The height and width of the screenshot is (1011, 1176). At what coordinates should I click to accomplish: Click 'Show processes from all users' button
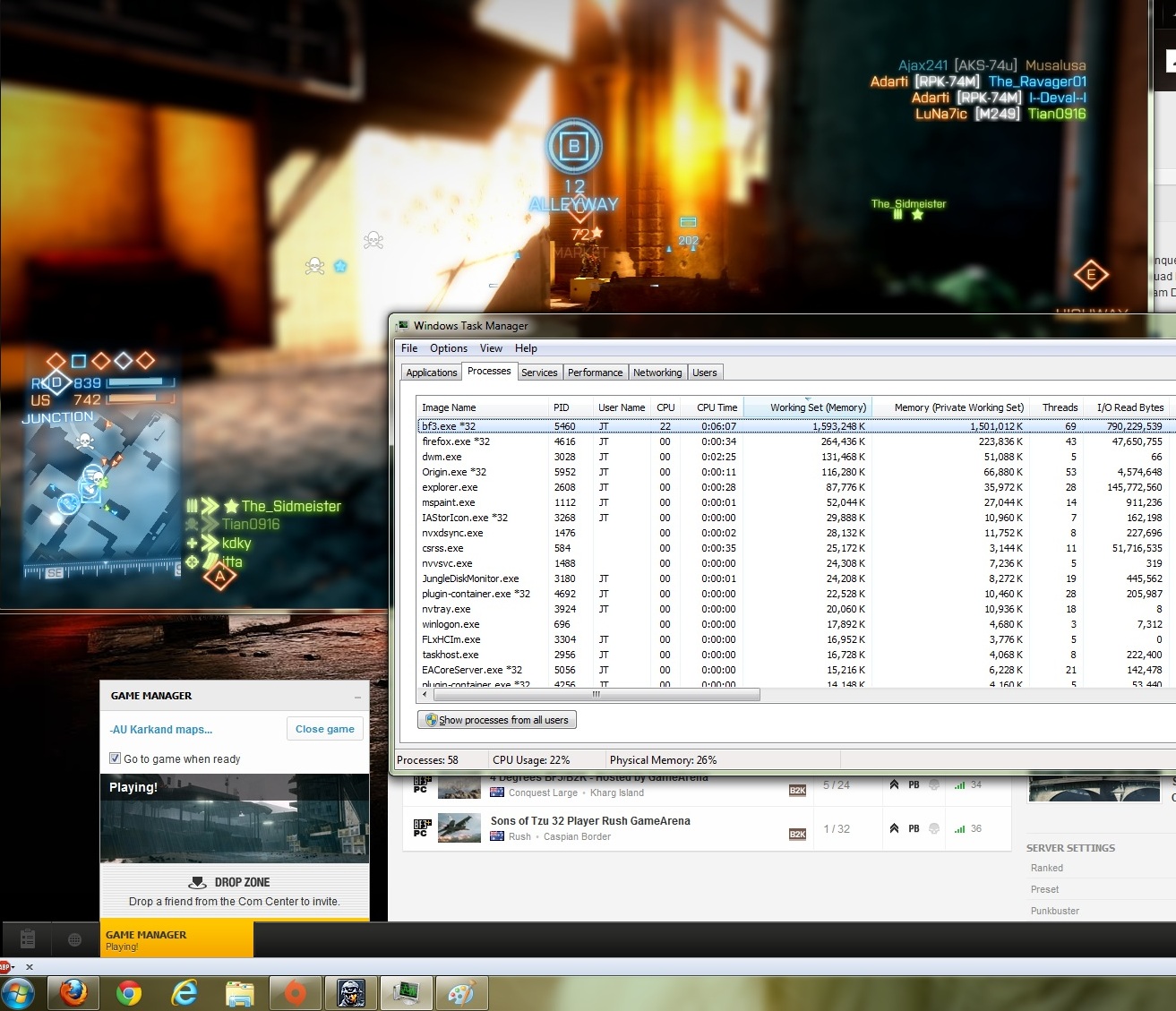coord(497,720)
